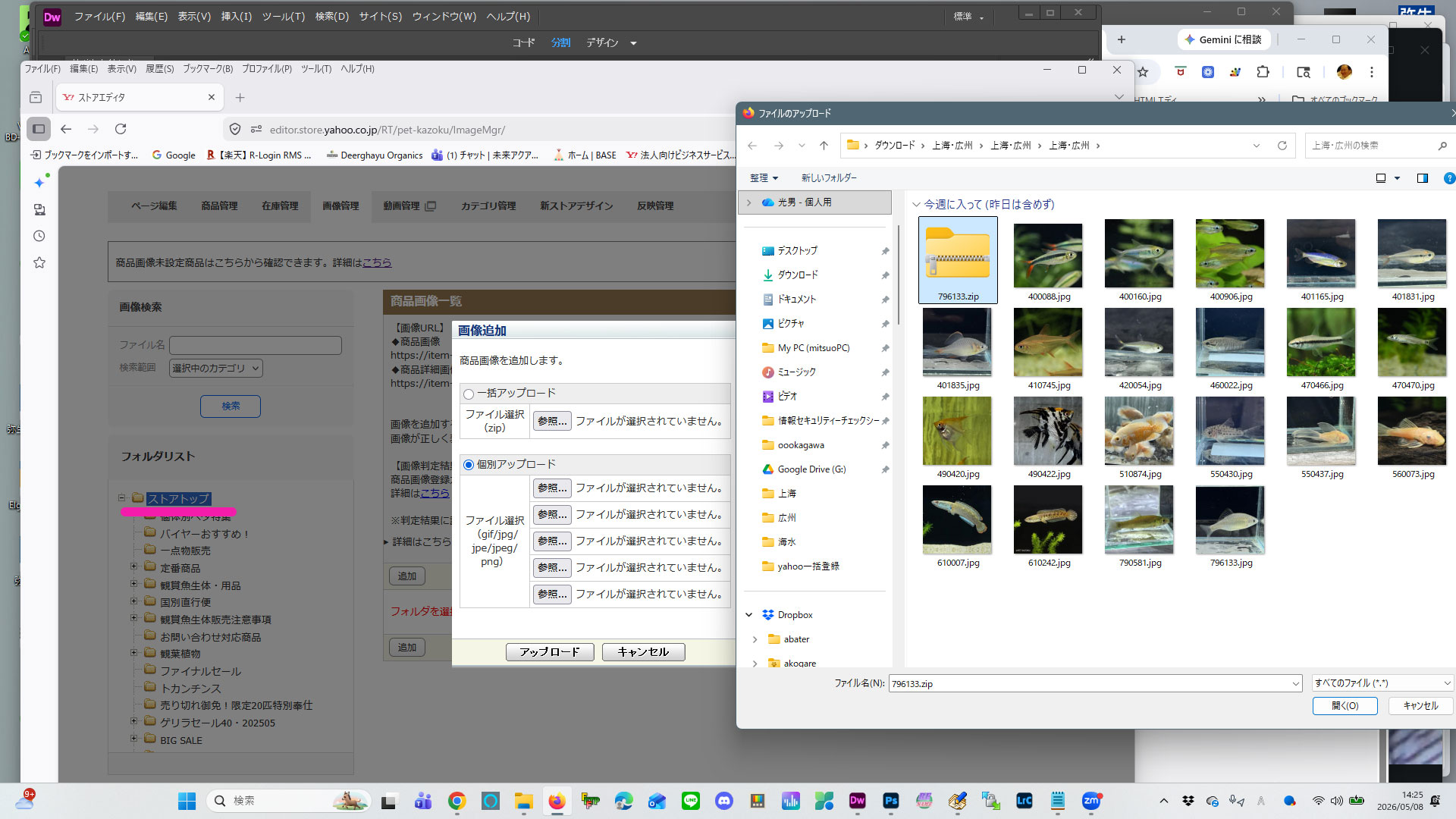The image size is (1456, 819).
Task: Open a new Firefox tab with plus icon
Action: [240, 97]
